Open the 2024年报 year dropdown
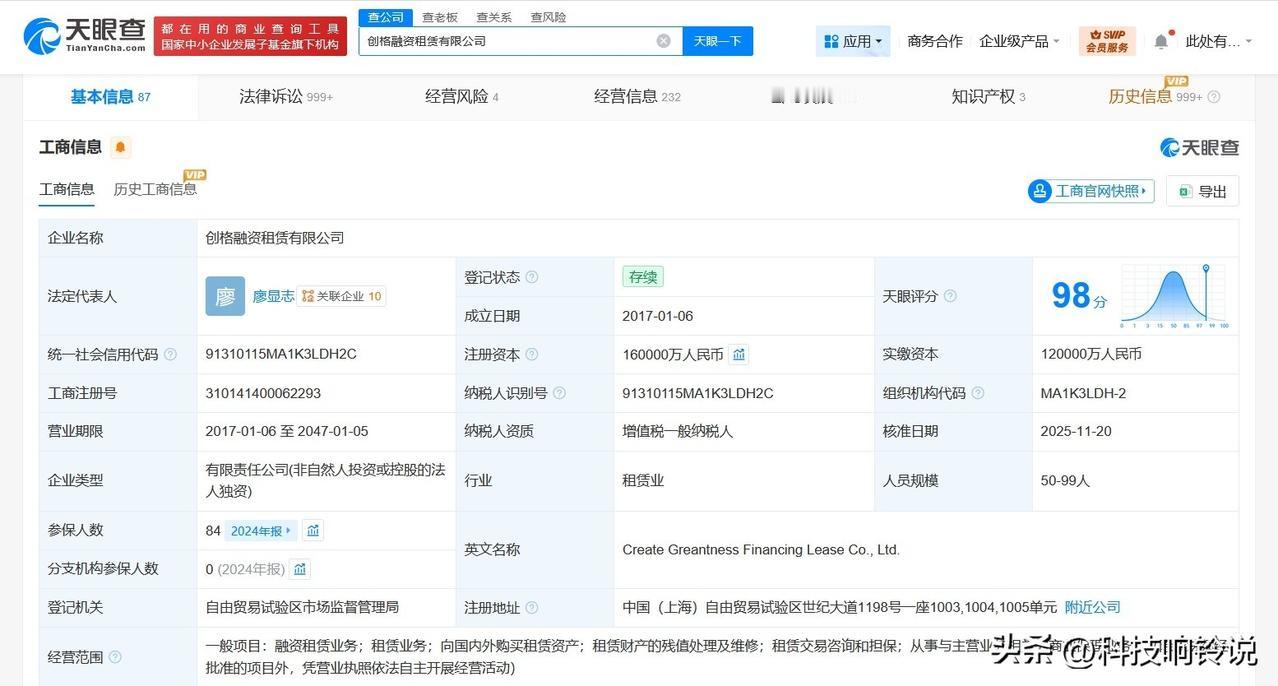Screen dimensions: 1278x686 260,531
